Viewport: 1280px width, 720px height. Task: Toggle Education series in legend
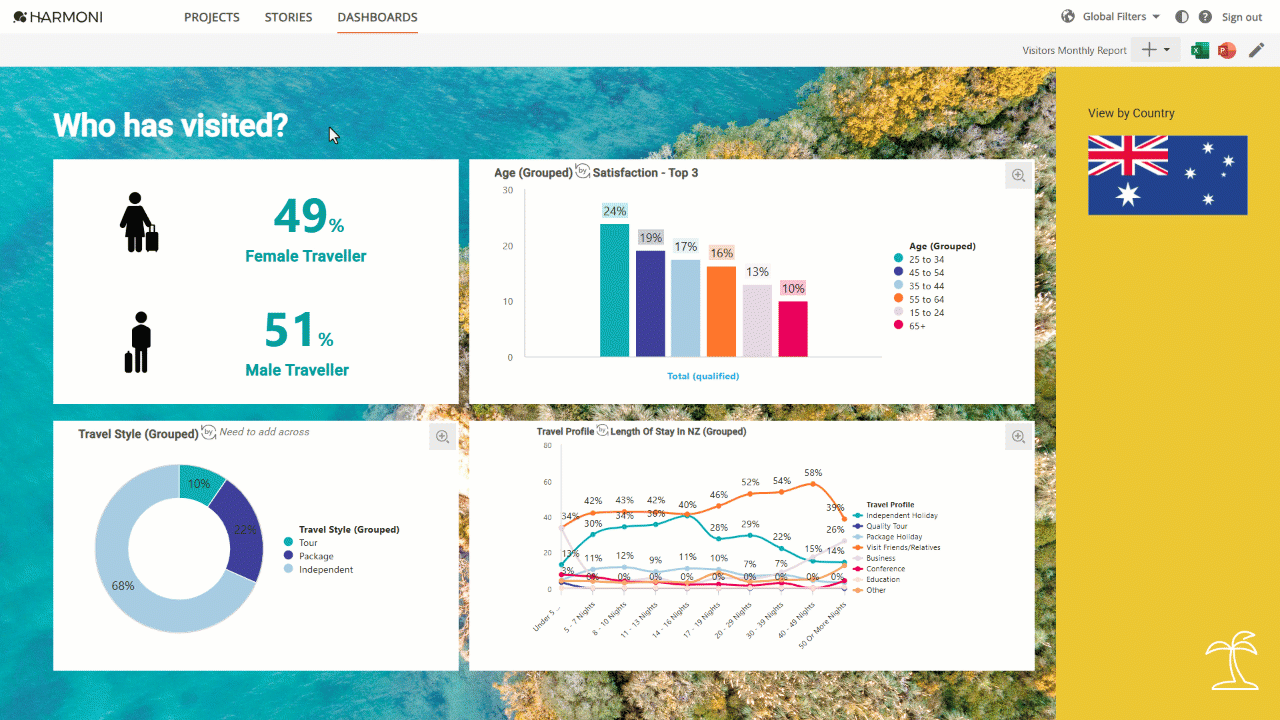876,579
